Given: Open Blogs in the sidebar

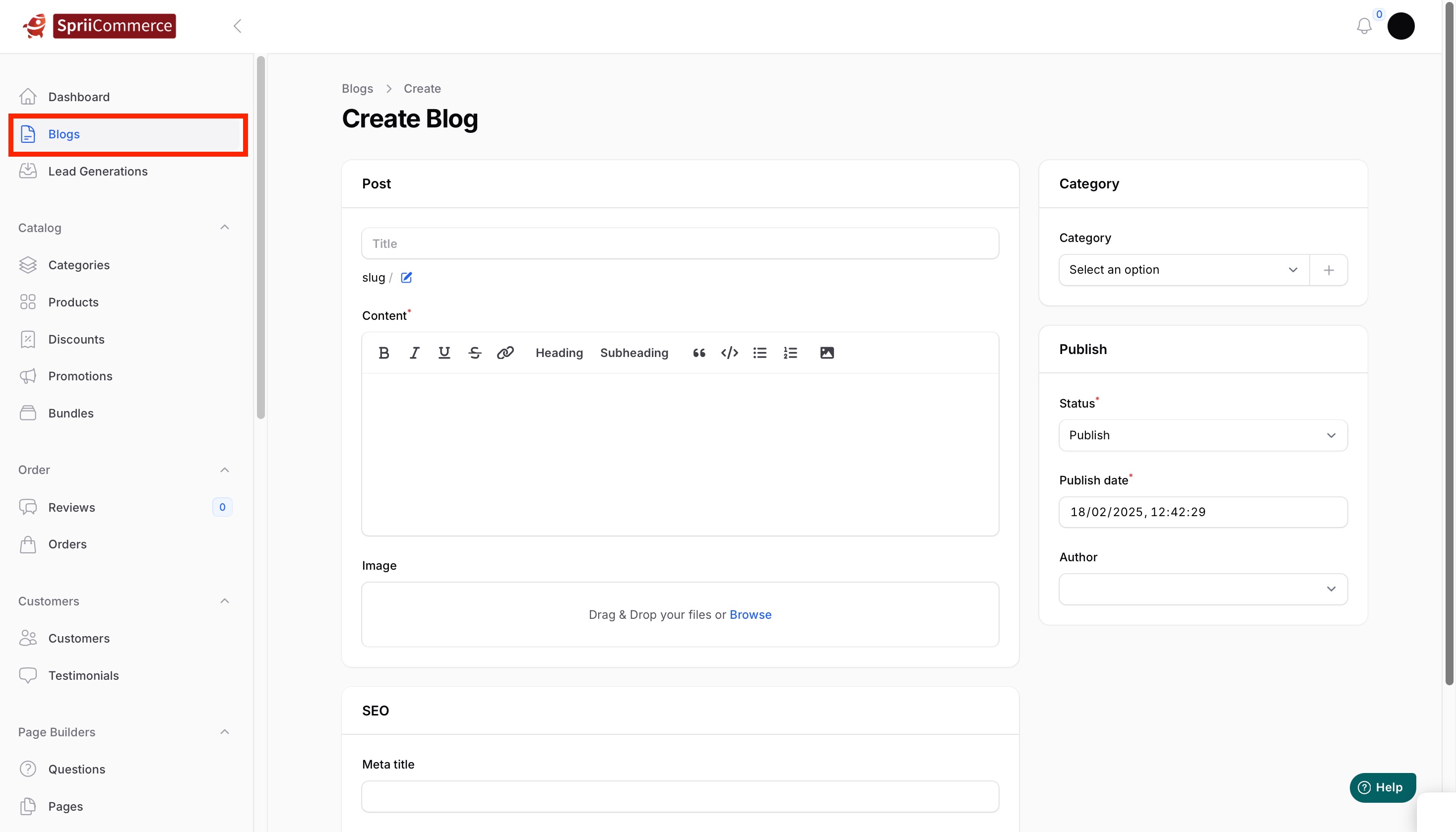Looking at the screenshot, I should (x=127, y=134).
